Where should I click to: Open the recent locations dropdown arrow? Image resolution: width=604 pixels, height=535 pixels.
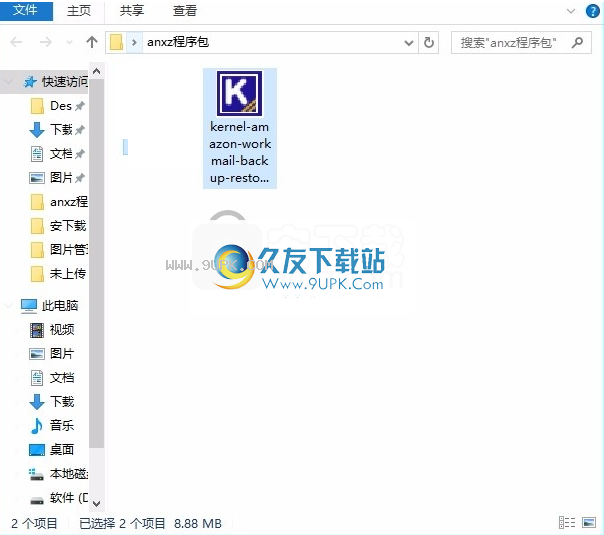[x=69, y=42]
